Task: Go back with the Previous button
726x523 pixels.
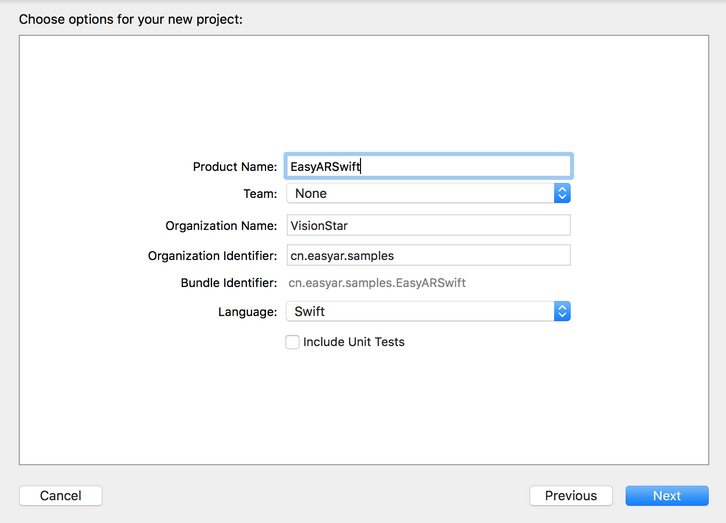Action: coord(571,496)
